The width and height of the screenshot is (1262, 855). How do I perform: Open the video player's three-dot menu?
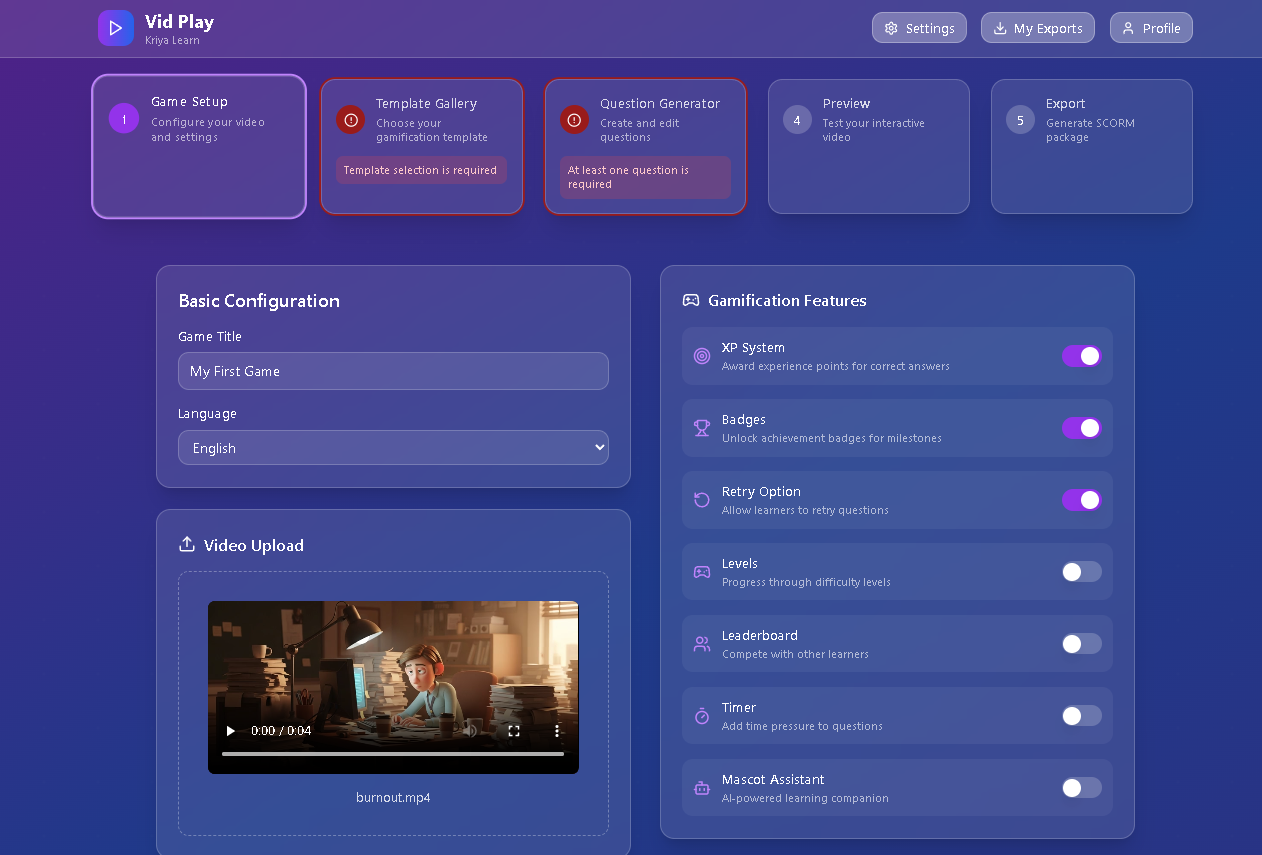pos(557,731)
